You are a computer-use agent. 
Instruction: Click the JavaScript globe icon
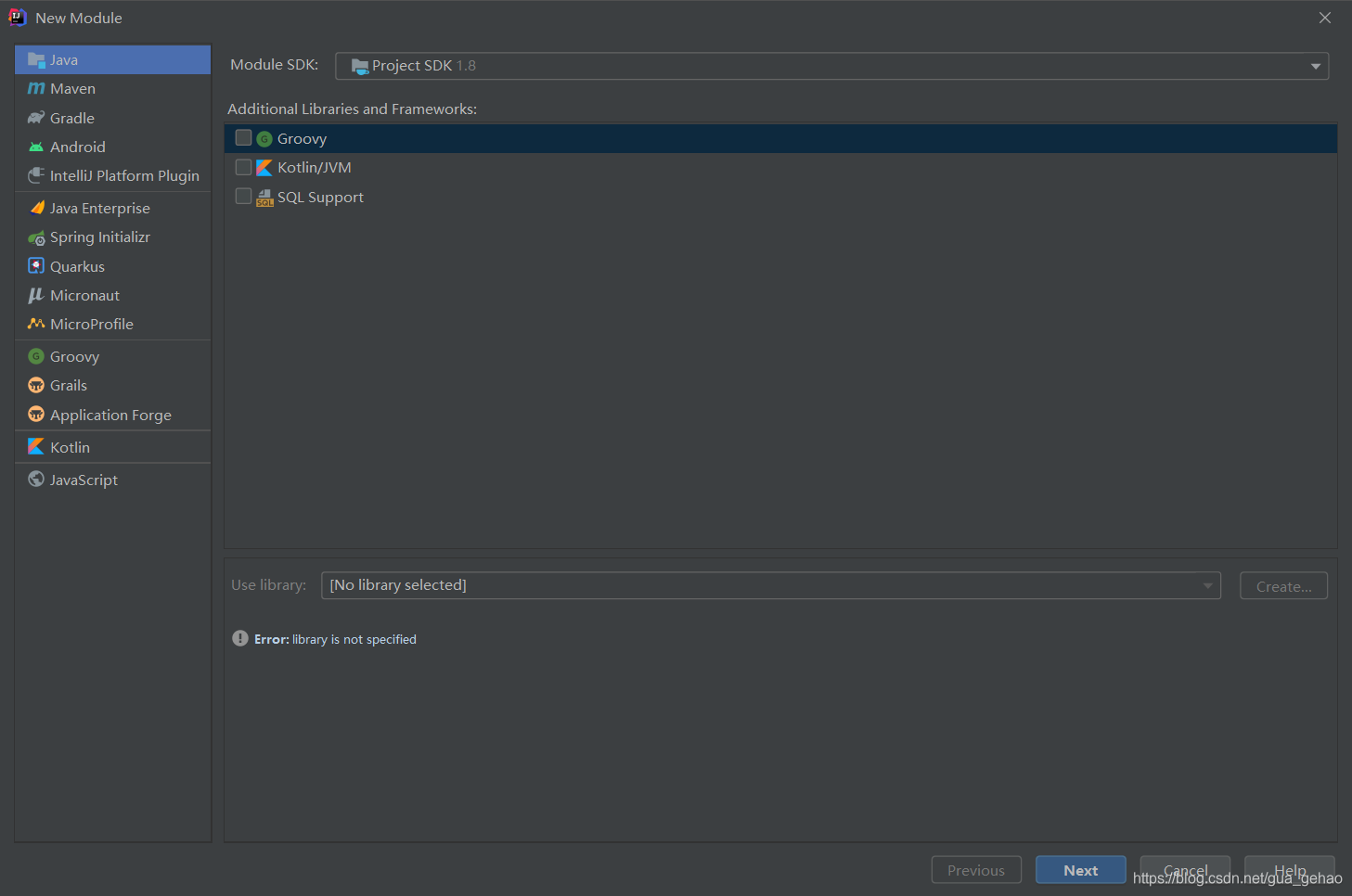coord(36,479)
